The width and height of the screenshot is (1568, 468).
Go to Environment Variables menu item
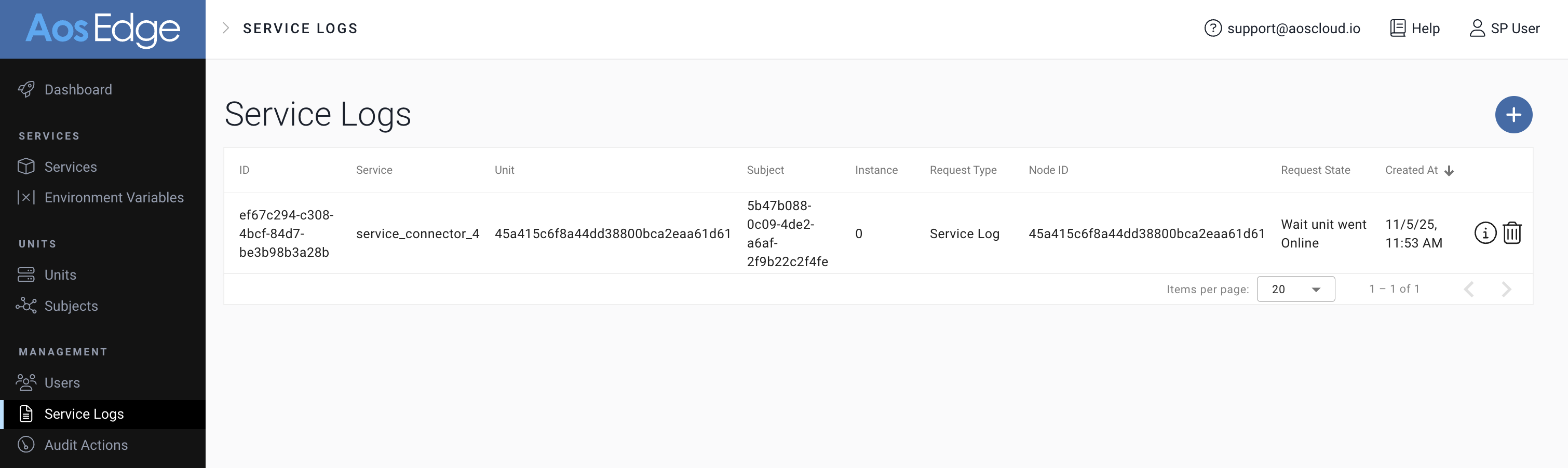click(114, 197)
